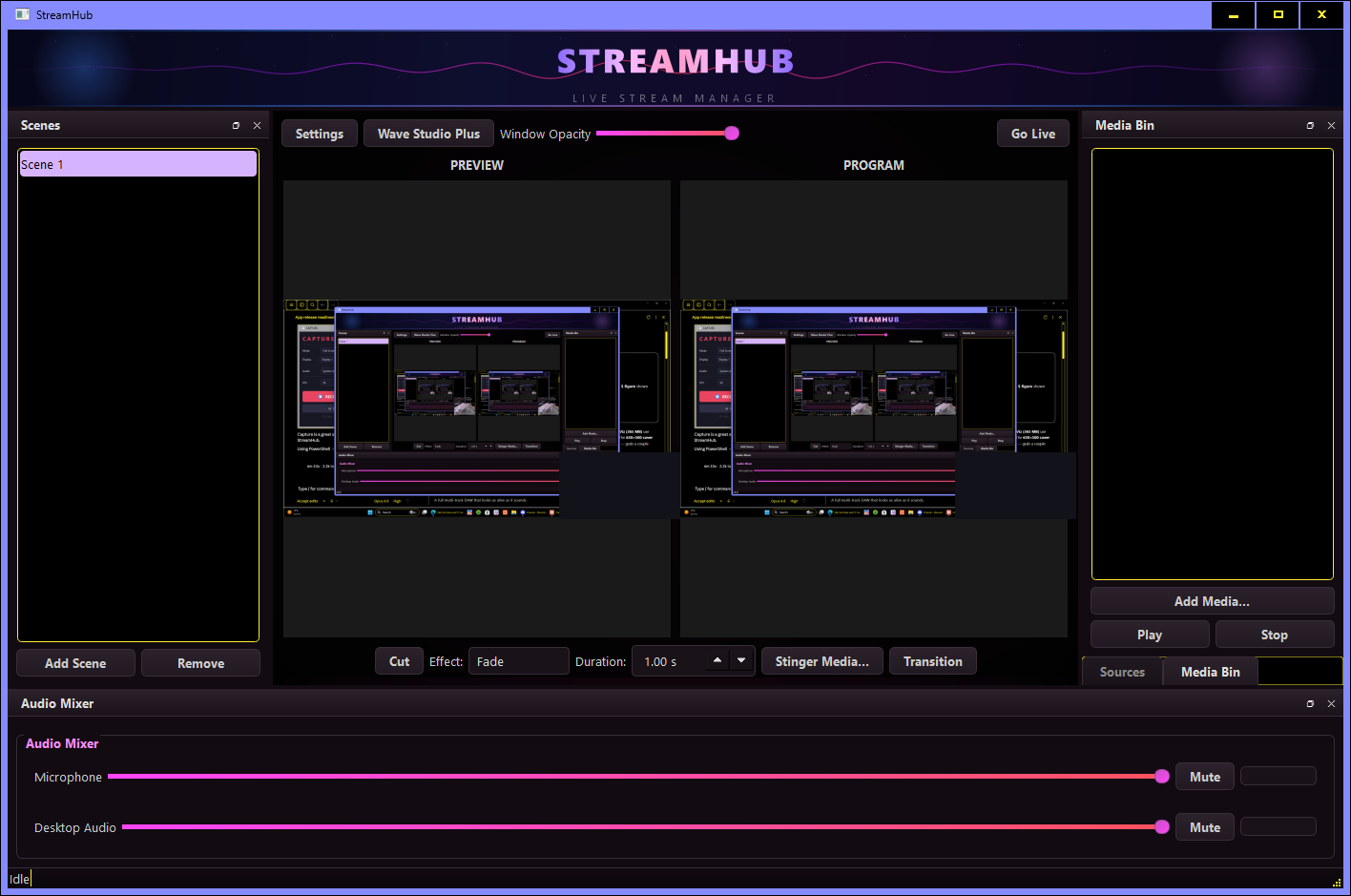Click the Window Opacity label
The width and height of the screenshot is (1351, 896).
pos(546,134)
